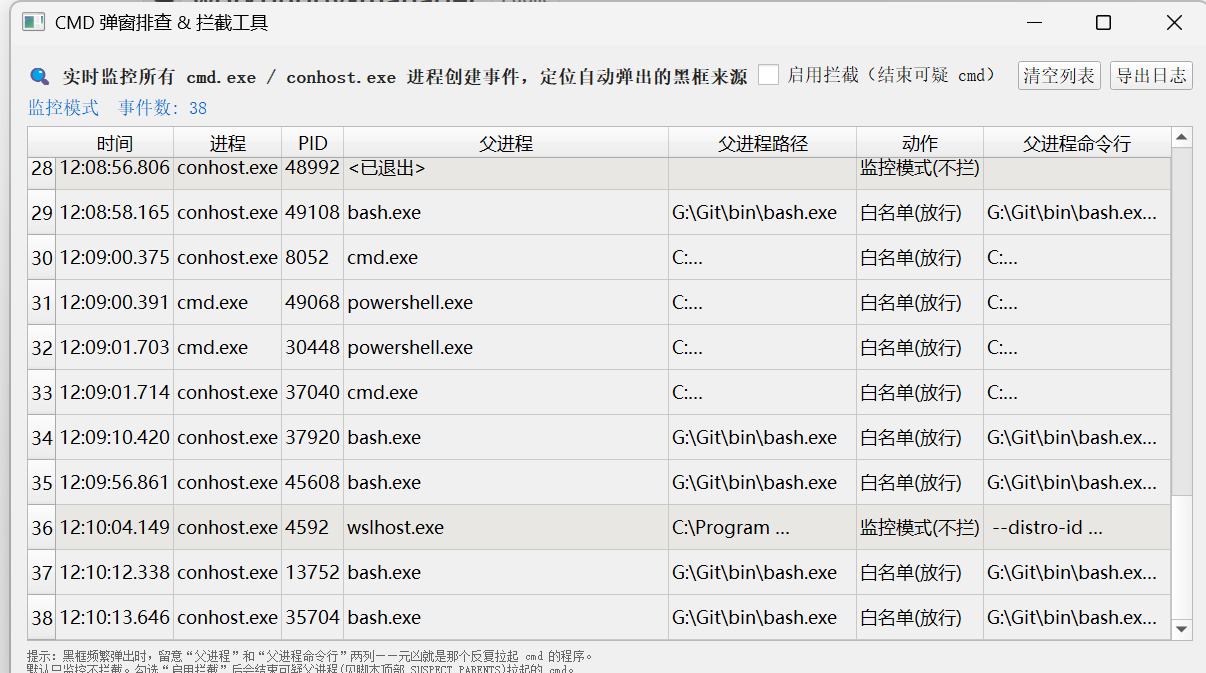Click PID cell 37040
1206x673 pixels.
(x=313, y=392)
